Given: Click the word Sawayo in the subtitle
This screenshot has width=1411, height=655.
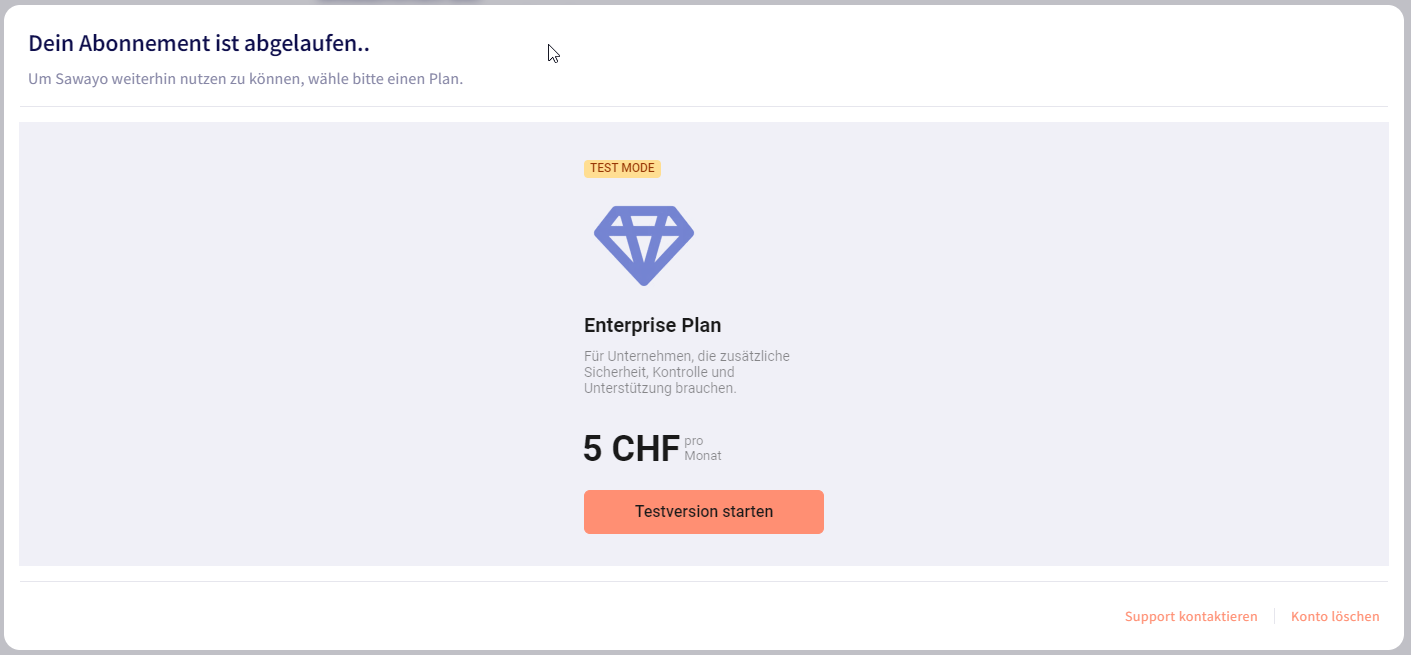Looking at the screenshot, I should [x=75, y=78].
